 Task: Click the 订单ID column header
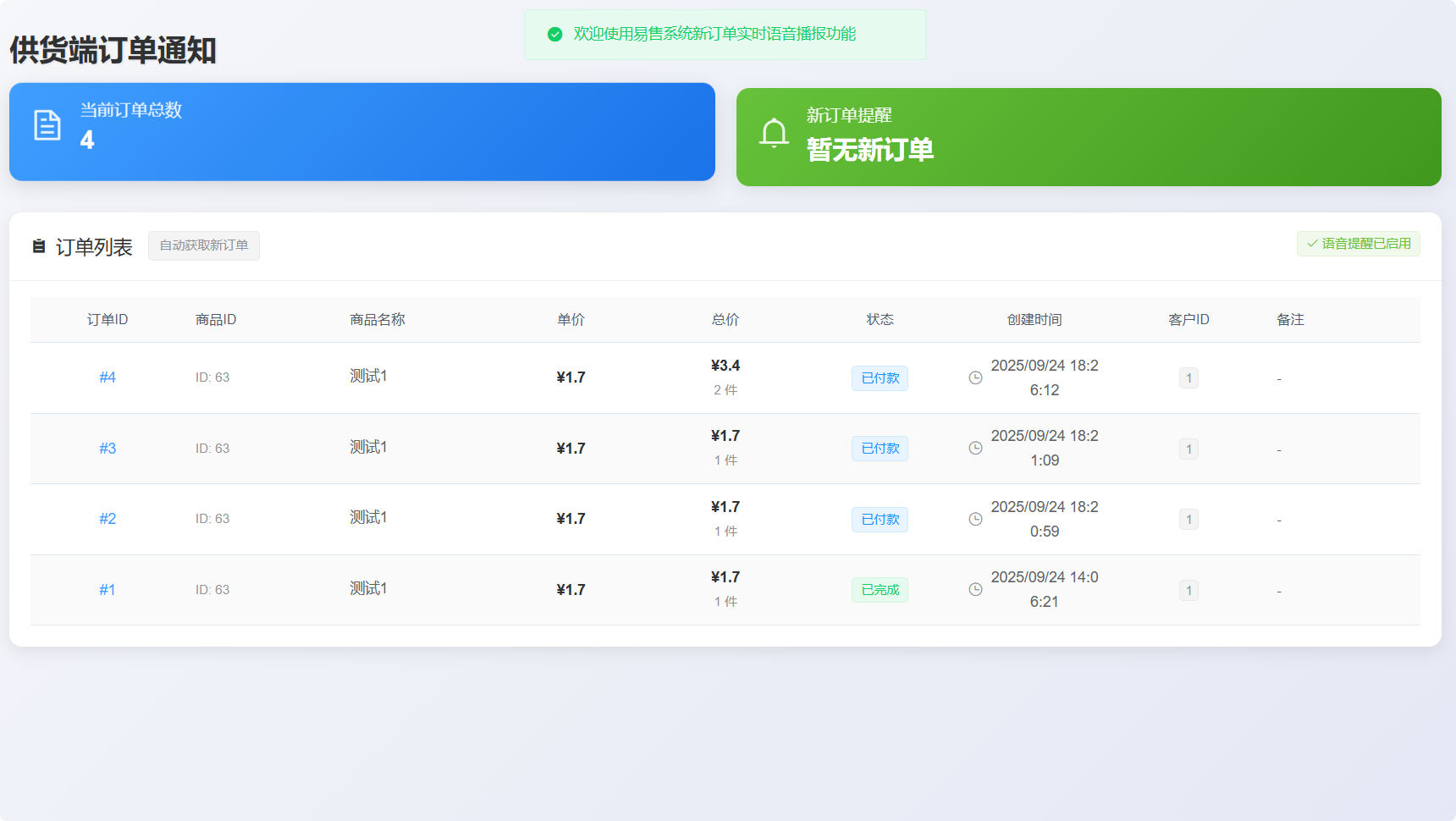pyautogui.click(x=108, y=319)
